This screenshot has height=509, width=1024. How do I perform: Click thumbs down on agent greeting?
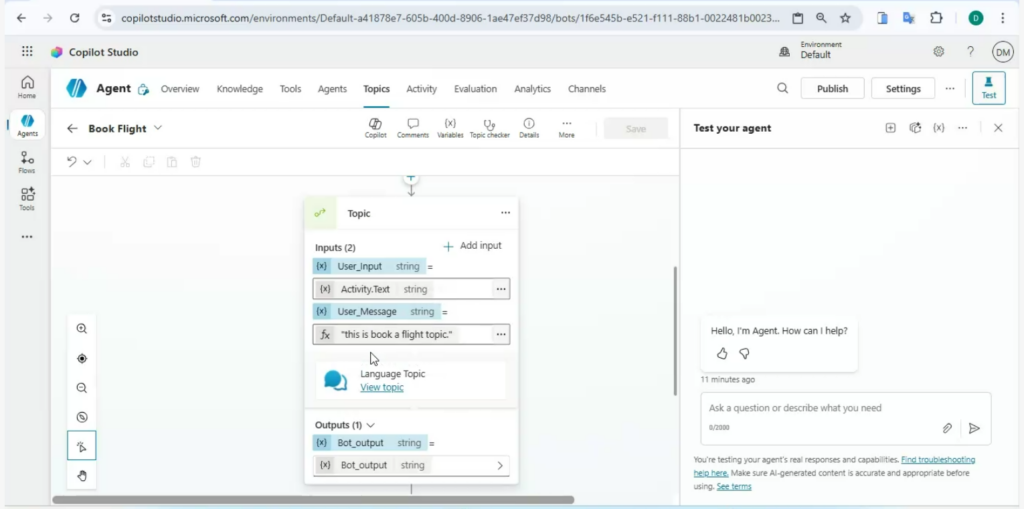[x=744, y=353]
